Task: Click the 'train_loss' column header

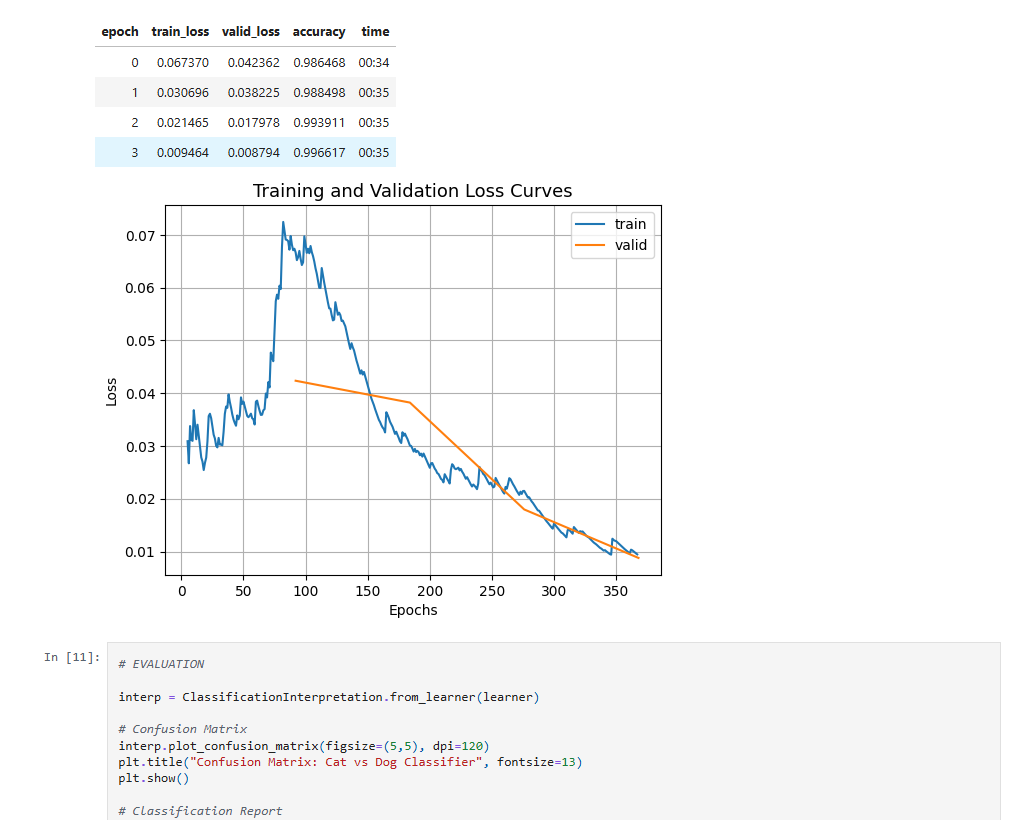Action: tap(180, 32)
